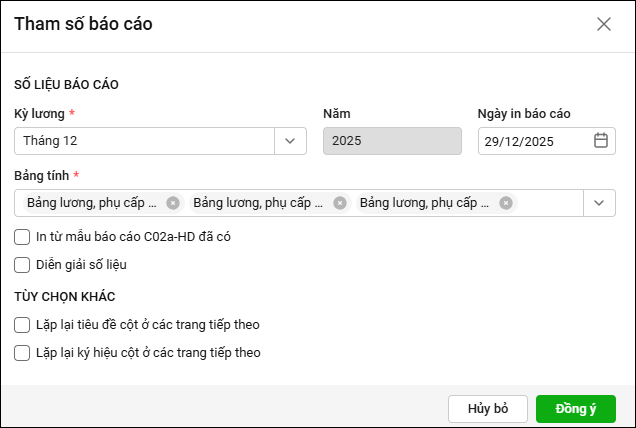The width and height of the screenshot is (636, 428).
Task: Select the second Bảng lương, phụ cấp tag
Action: [x=258, y=203]
